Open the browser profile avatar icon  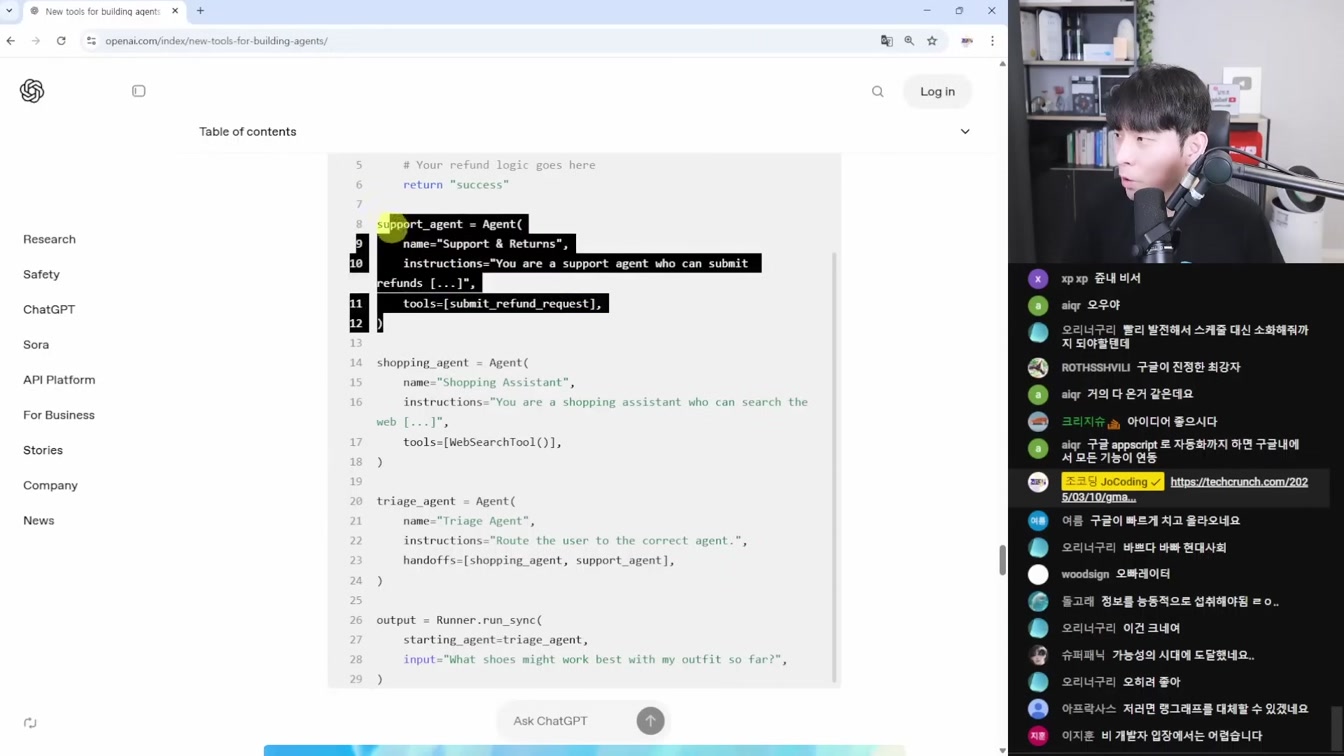967,41
